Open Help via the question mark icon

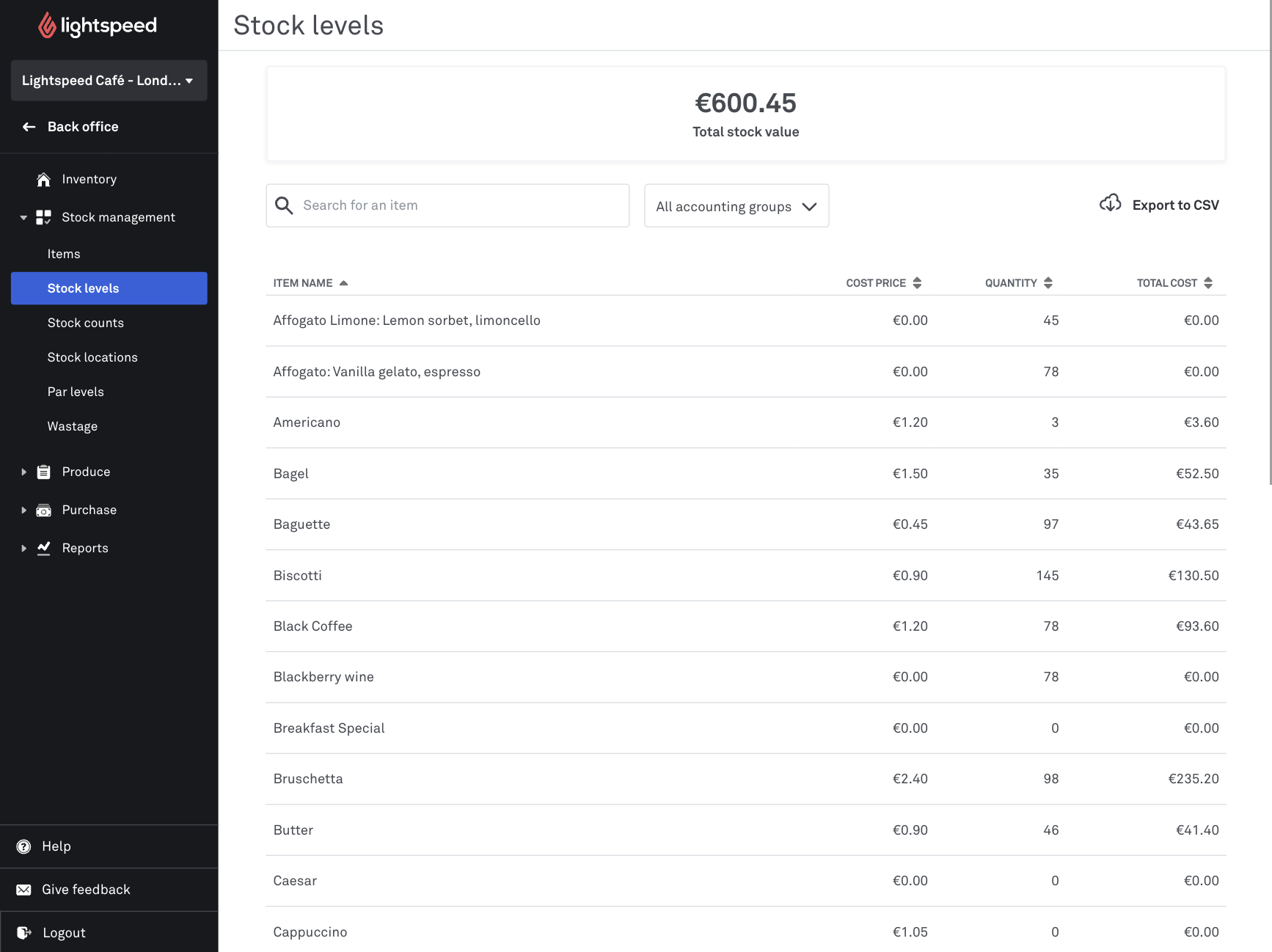pos(25,846)
